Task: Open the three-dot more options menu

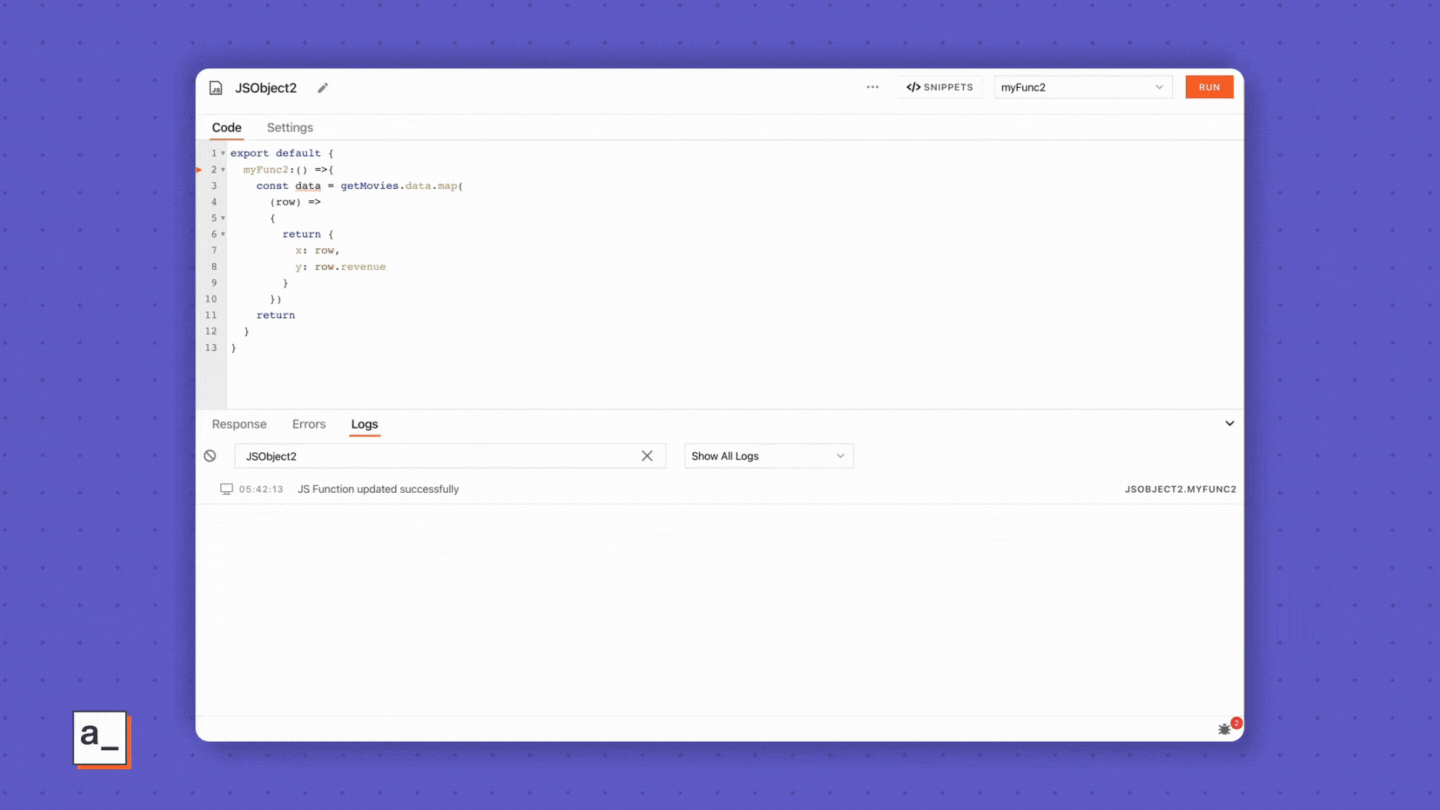Action: click(872, 87)
